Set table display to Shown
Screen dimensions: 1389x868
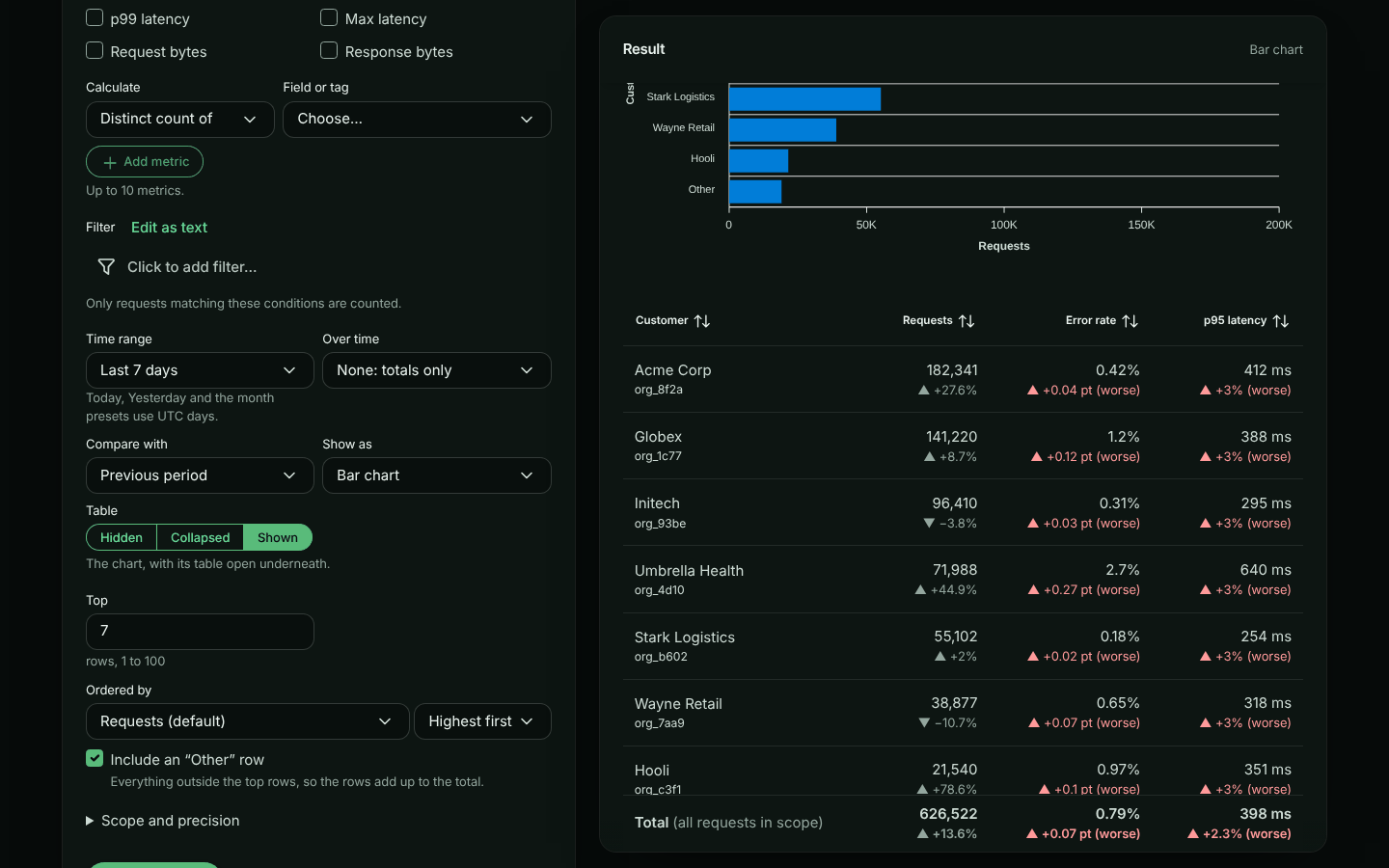point(278,537)
